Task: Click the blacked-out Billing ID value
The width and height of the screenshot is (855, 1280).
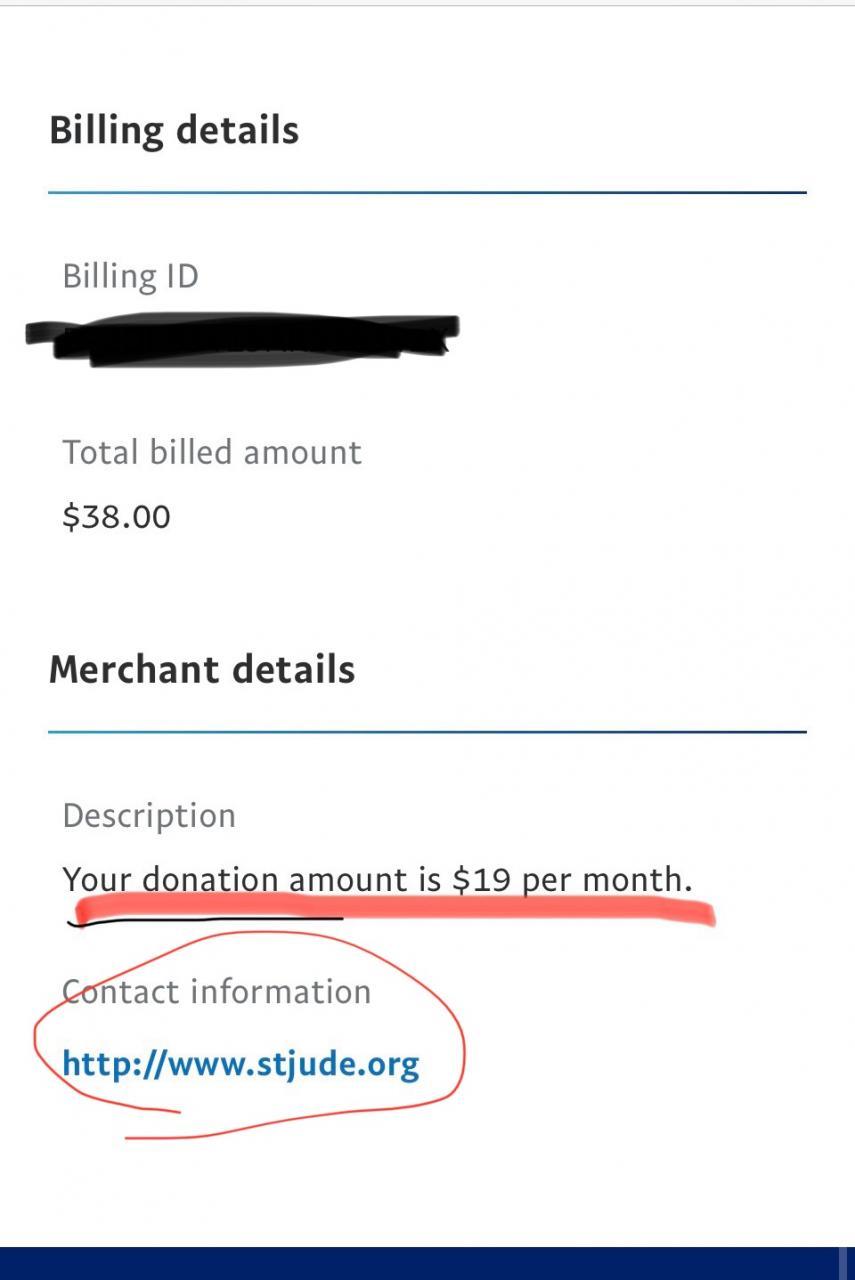Action: coord(240,340)
